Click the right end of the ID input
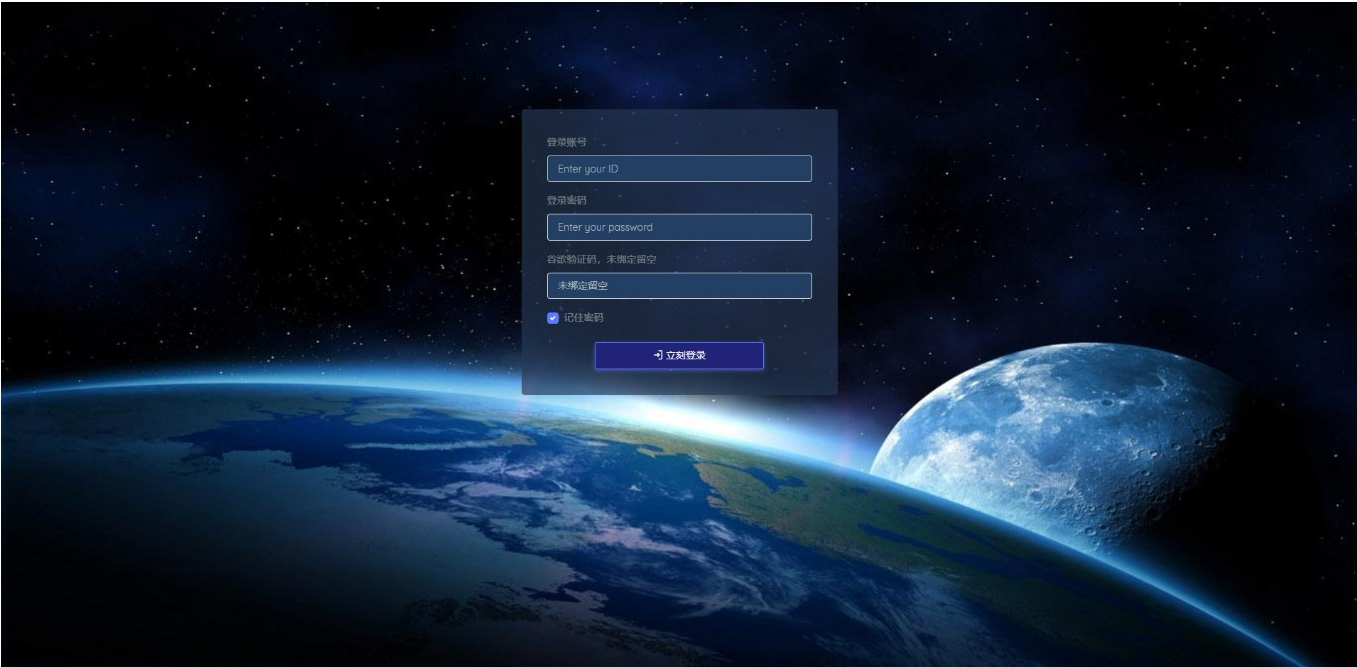 (795, 169)
